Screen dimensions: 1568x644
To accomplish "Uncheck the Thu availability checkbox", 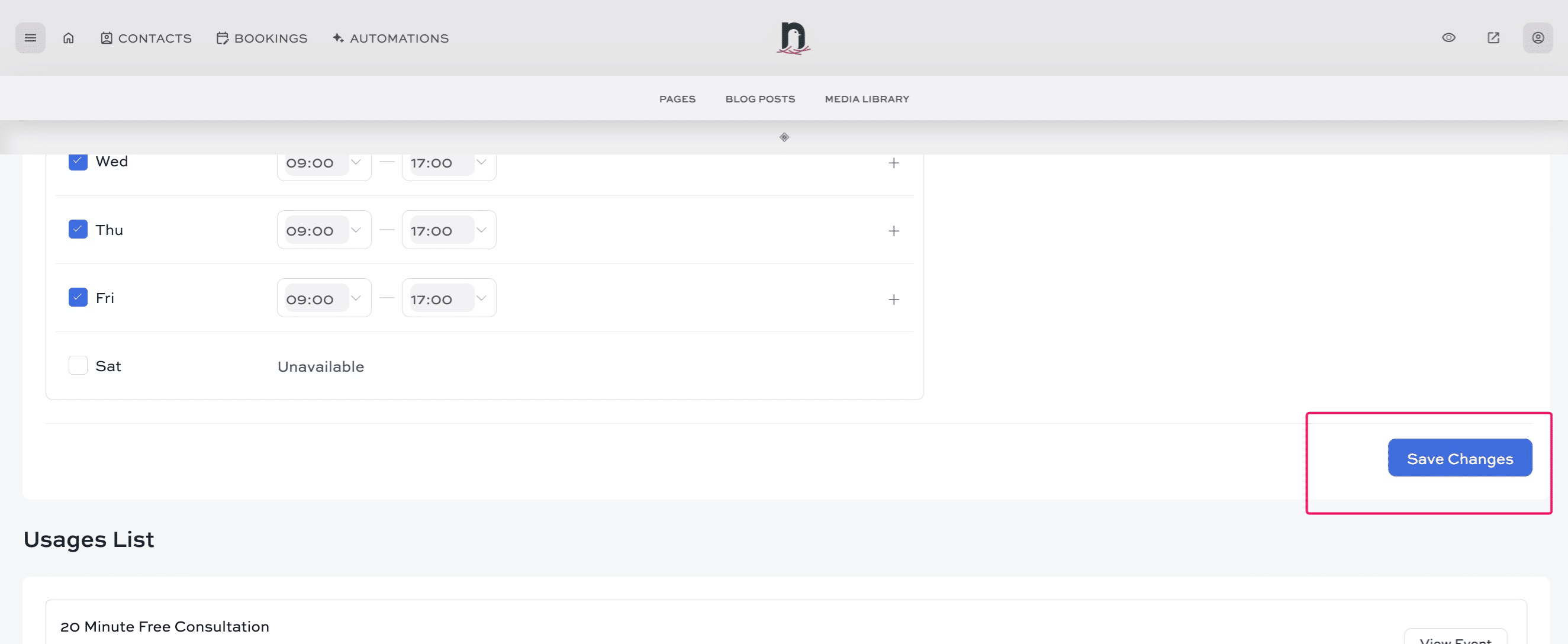I will pos(78,230).
